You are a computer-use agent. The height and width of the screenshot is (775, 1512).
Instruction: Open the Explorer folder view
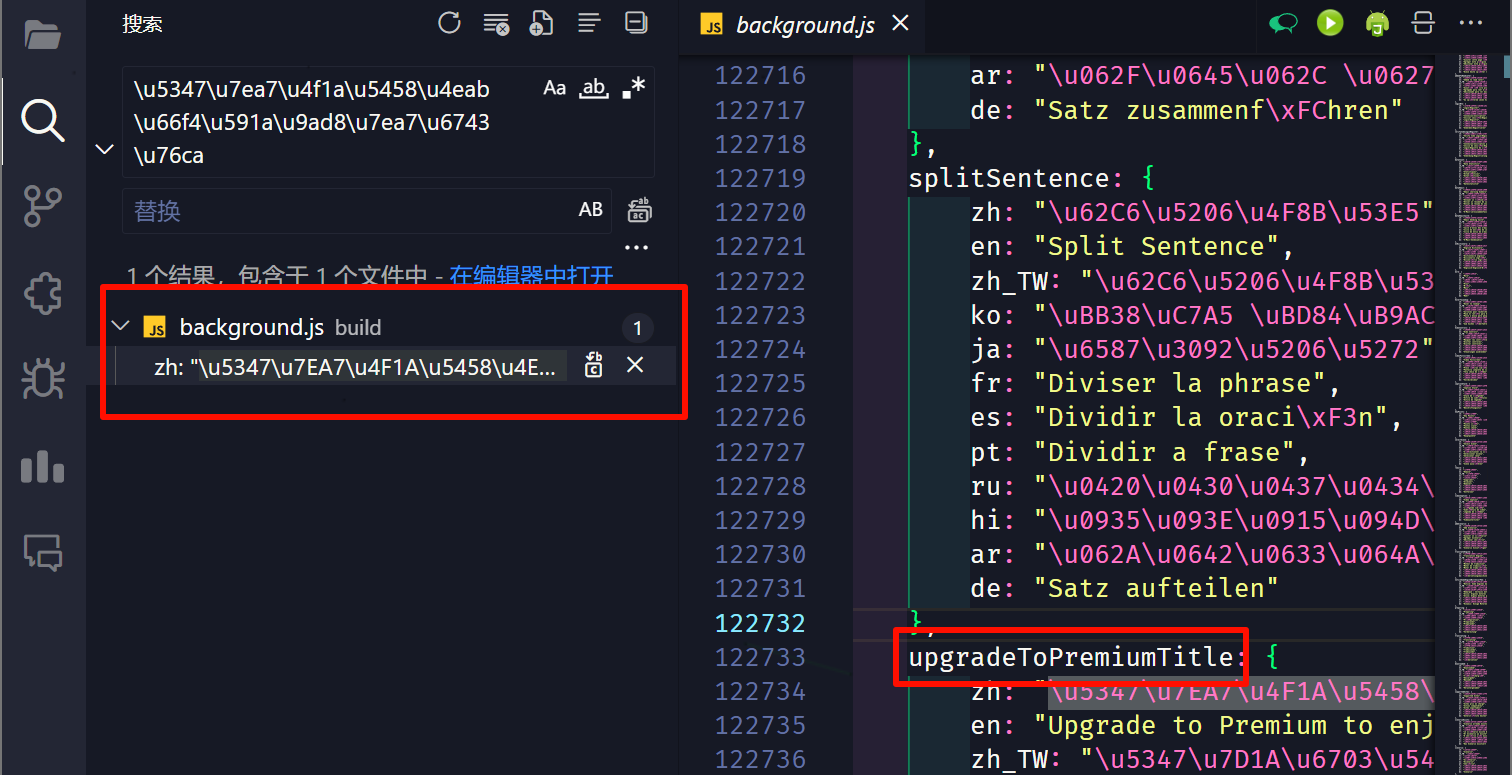pos(43,33)
